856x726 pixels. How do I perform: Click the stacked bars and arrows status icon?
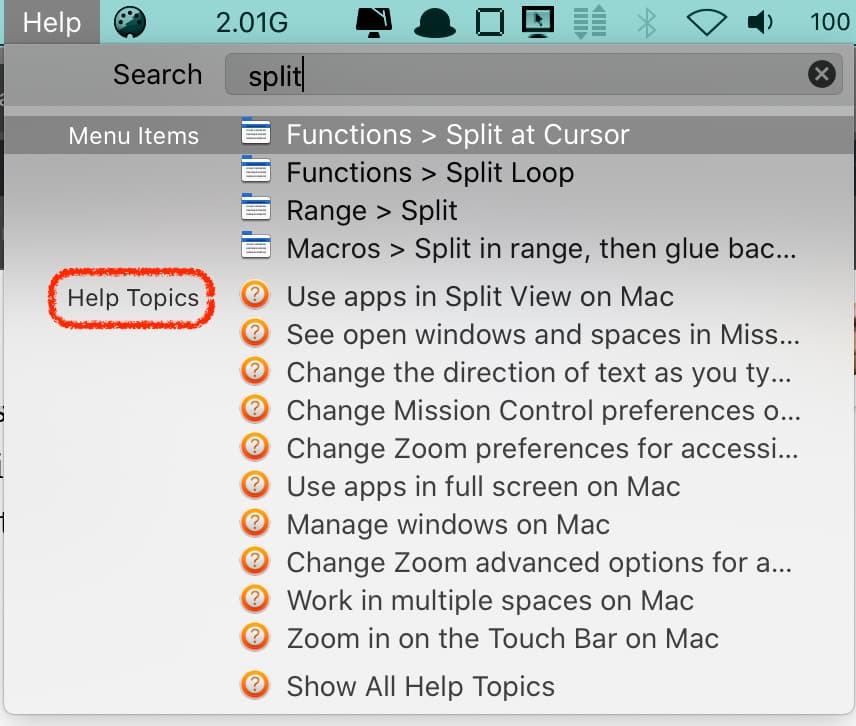point(591,22)
